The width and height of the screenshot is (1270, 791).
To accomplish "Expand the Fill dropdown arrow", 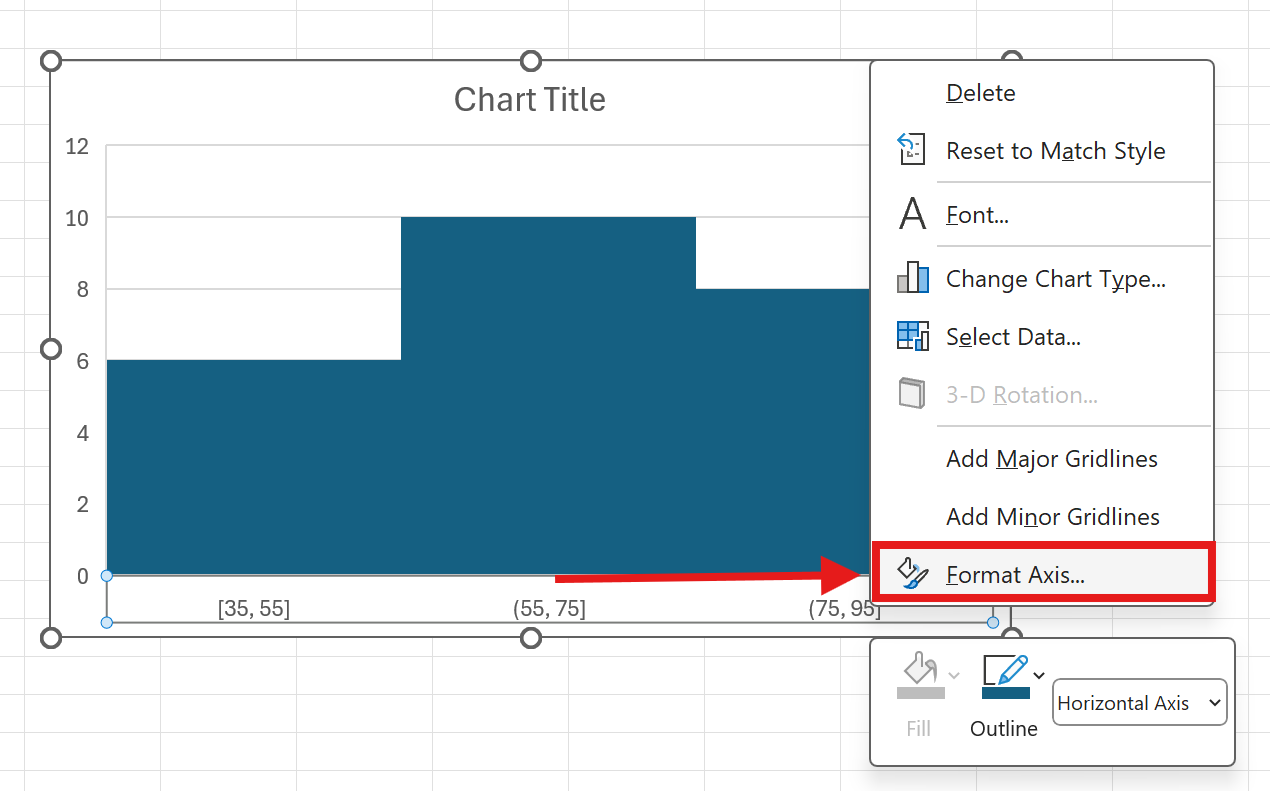I will [x=954, y=676].
